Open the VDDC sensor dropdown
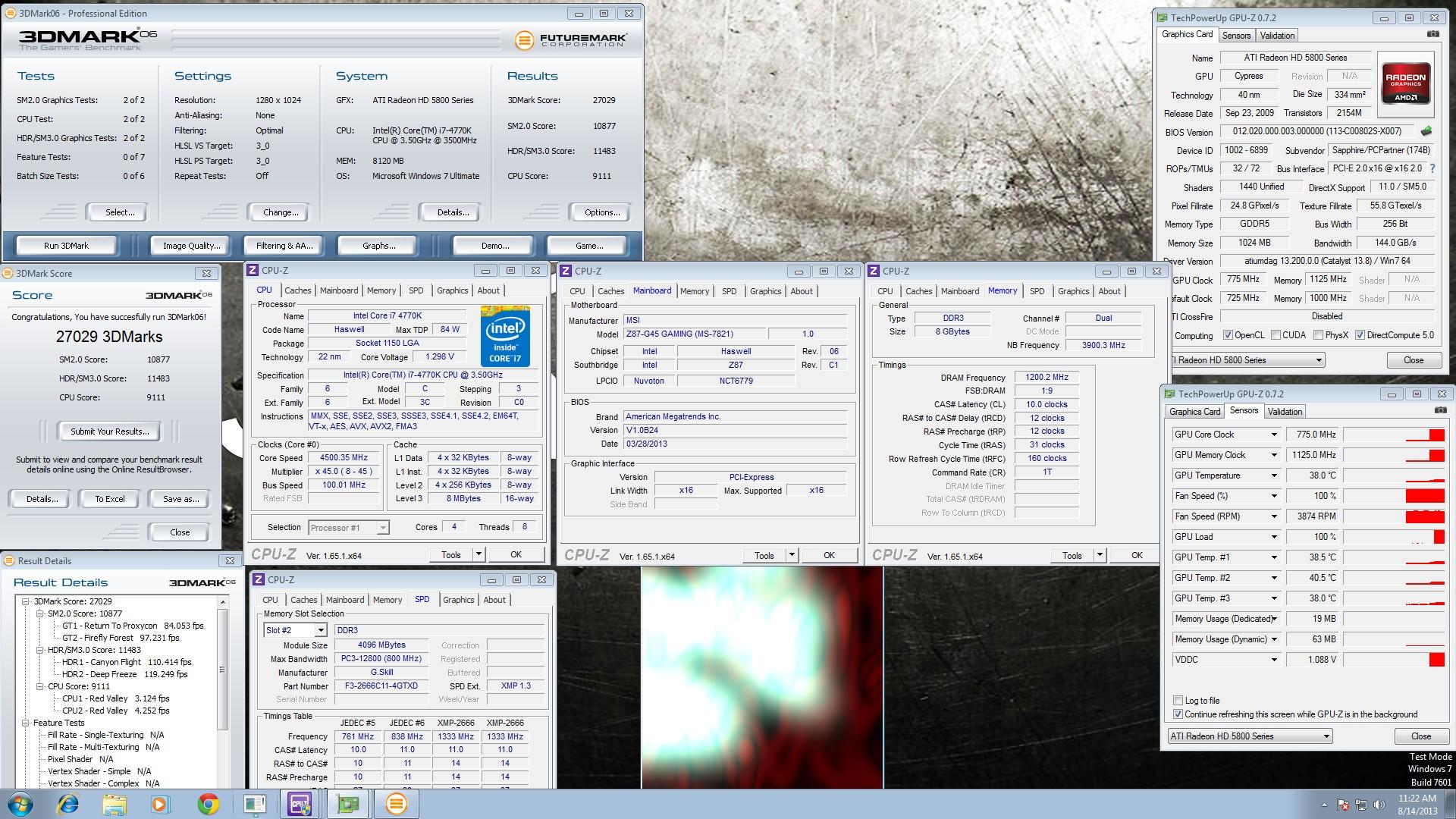The image size is (1456, 819). click(x=1274, y=660)
